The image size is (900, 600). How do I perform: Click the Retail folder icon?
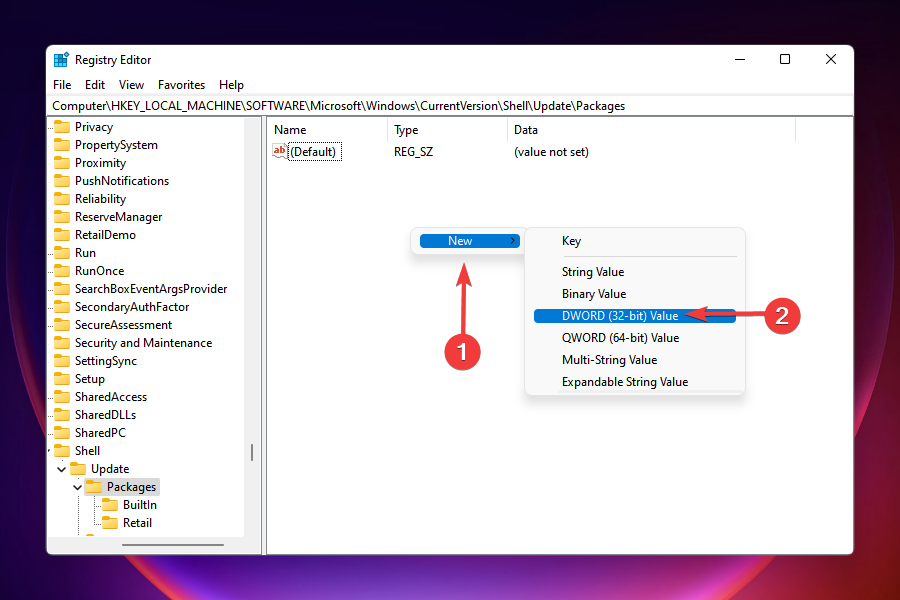[x=110, y=523]
